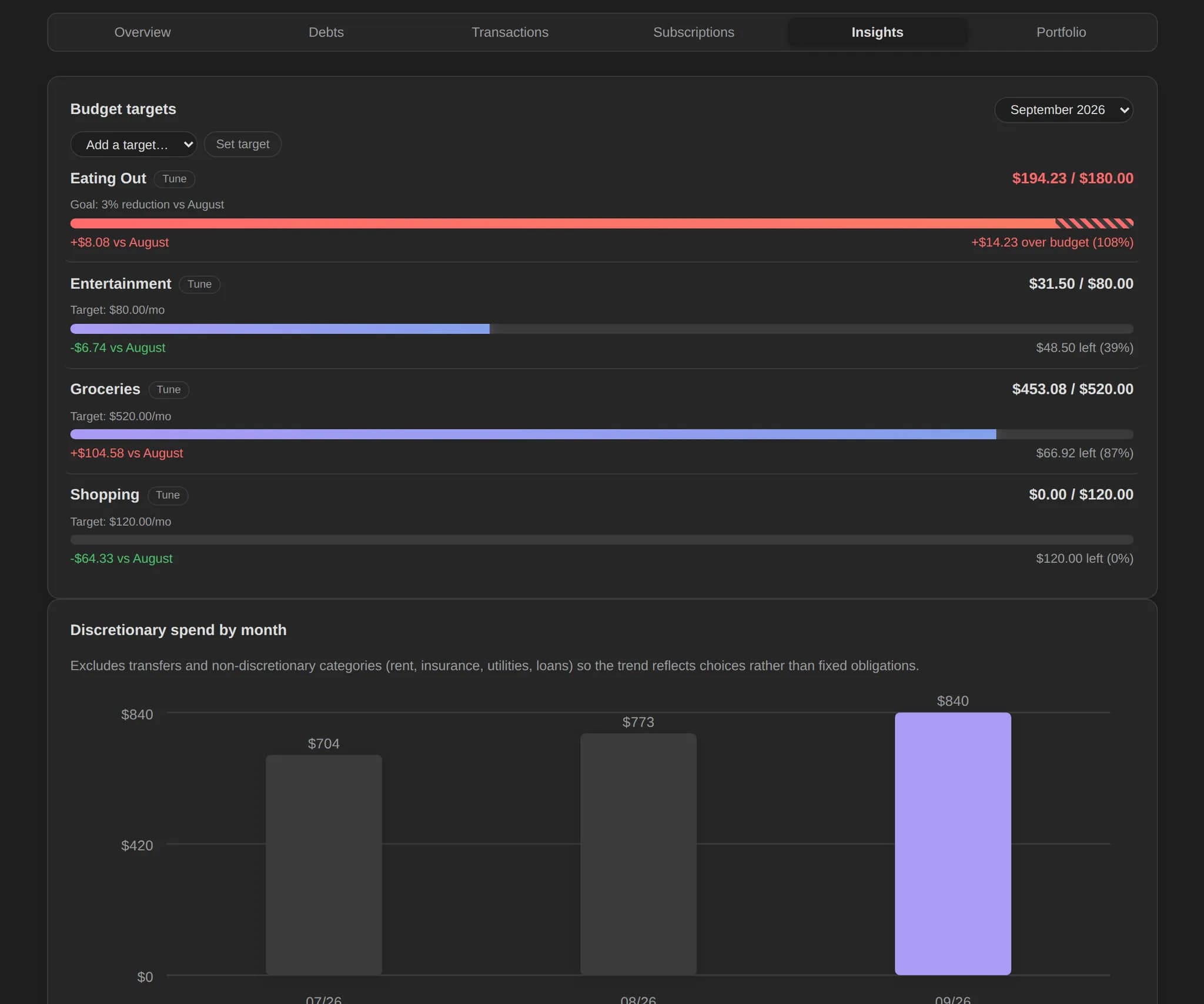The image size is (1204, 1004).
Task: Click the $453.08 / $520.00 amount
Action: pyautogui.click(x=1072, y=389)
